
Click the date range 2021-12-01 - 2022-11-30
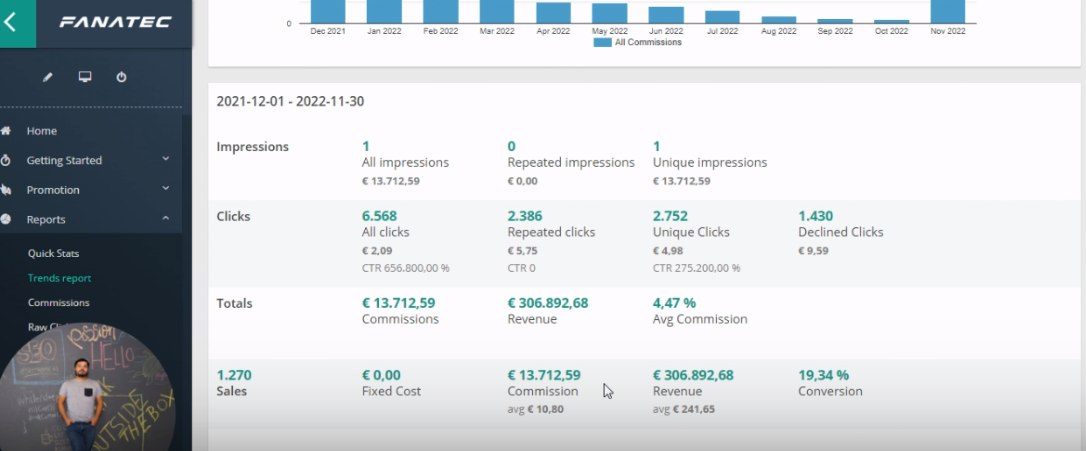click(x=290, y=102)
